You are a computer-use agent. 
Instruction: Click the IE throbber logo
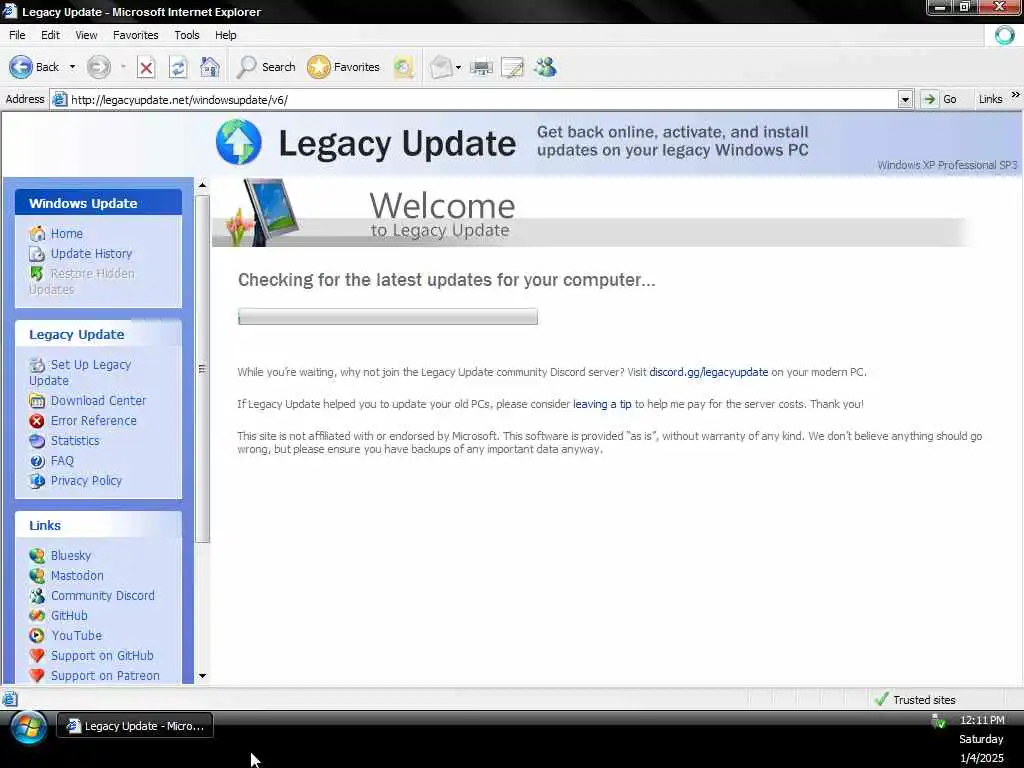click(1004, 35)
